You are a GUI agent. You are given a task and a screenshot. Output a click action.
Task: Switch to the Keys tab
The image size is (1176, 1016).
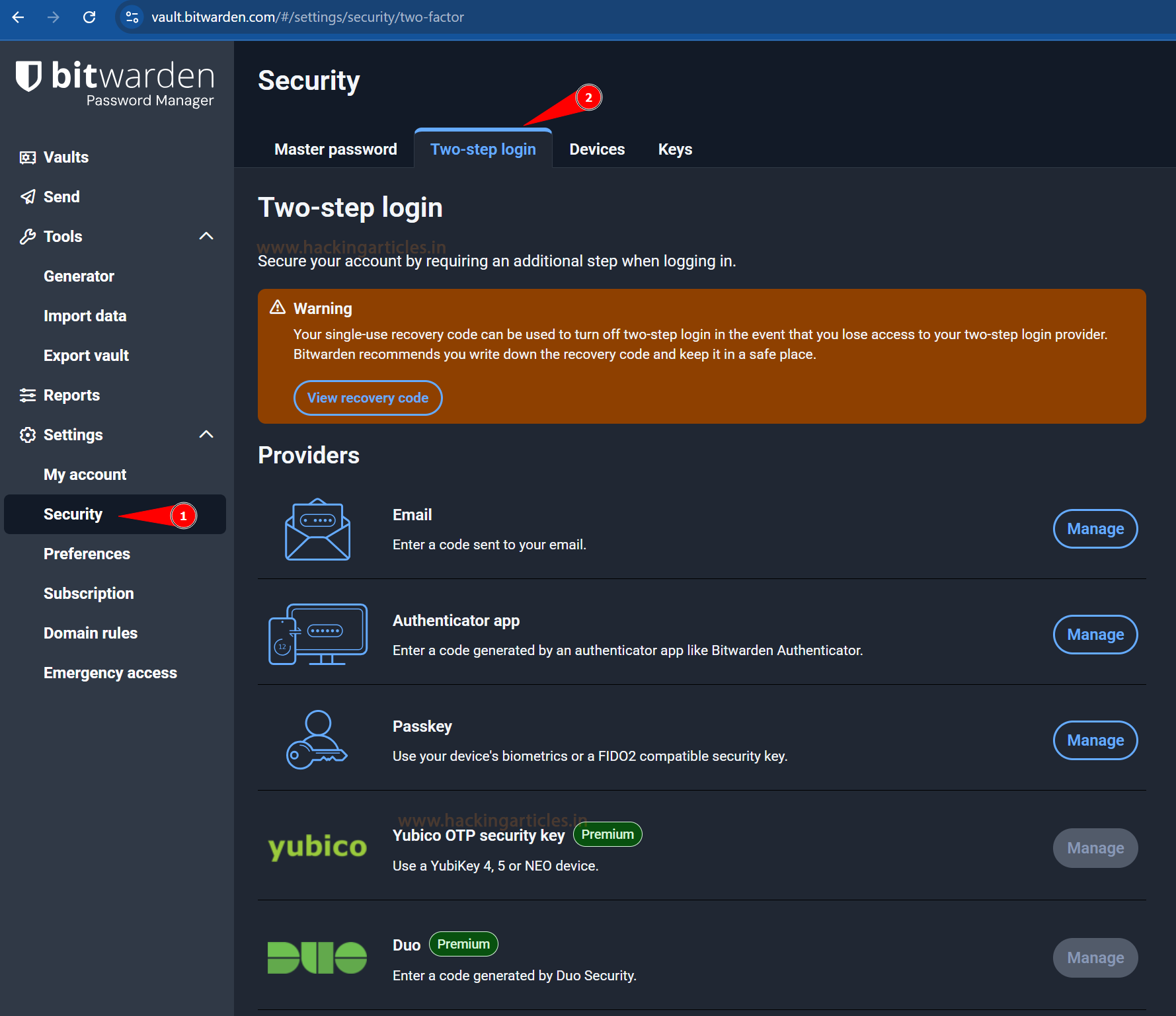click(675, 149)
